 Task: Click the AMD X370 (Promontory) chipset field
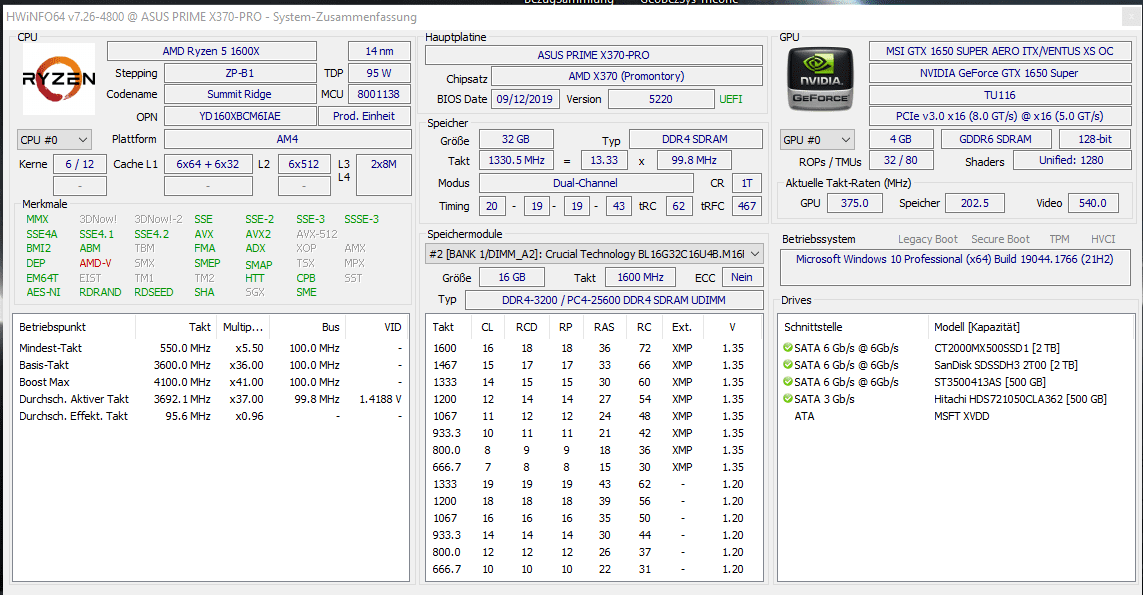(x=626, y=76)
